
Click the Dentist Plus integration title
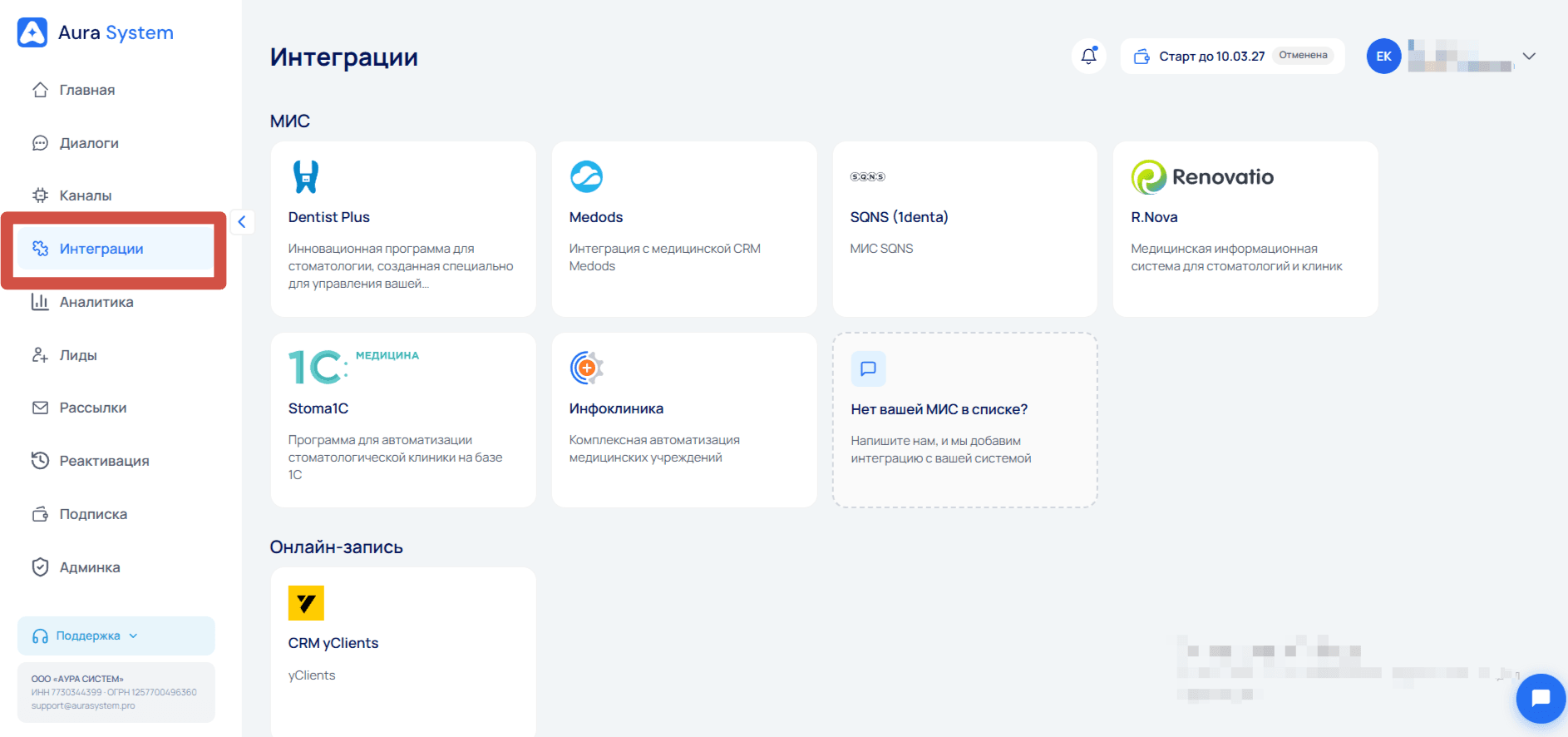(x=329, y=217)
